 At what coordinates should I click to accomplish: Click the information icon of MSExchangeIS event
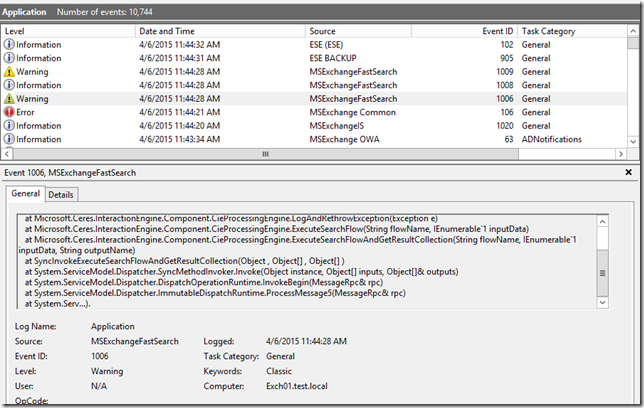pyautogui.click(x=9, y=126)
